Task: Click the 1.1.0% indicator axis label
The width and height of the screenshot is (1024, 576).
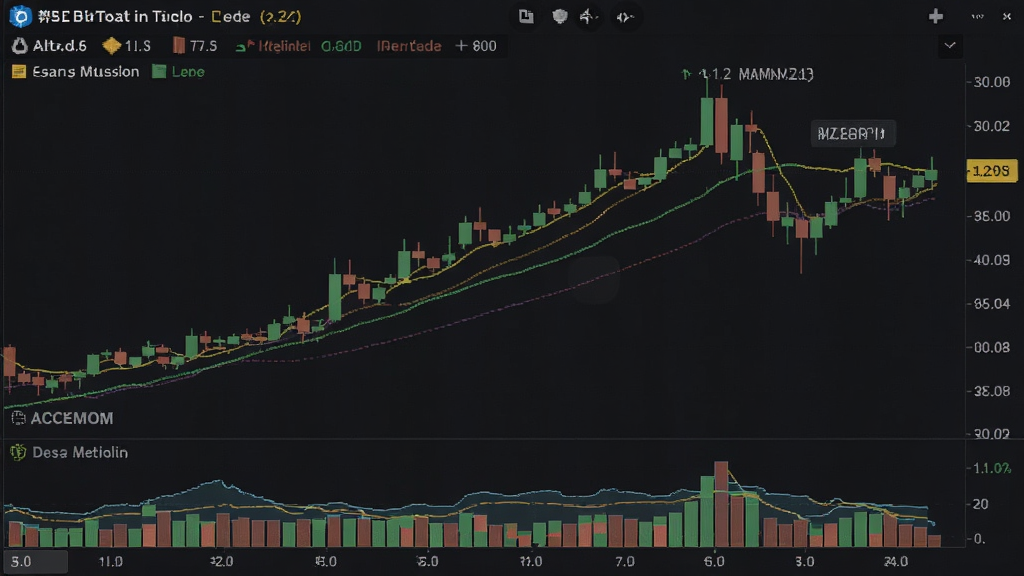Action: point(992,468)
